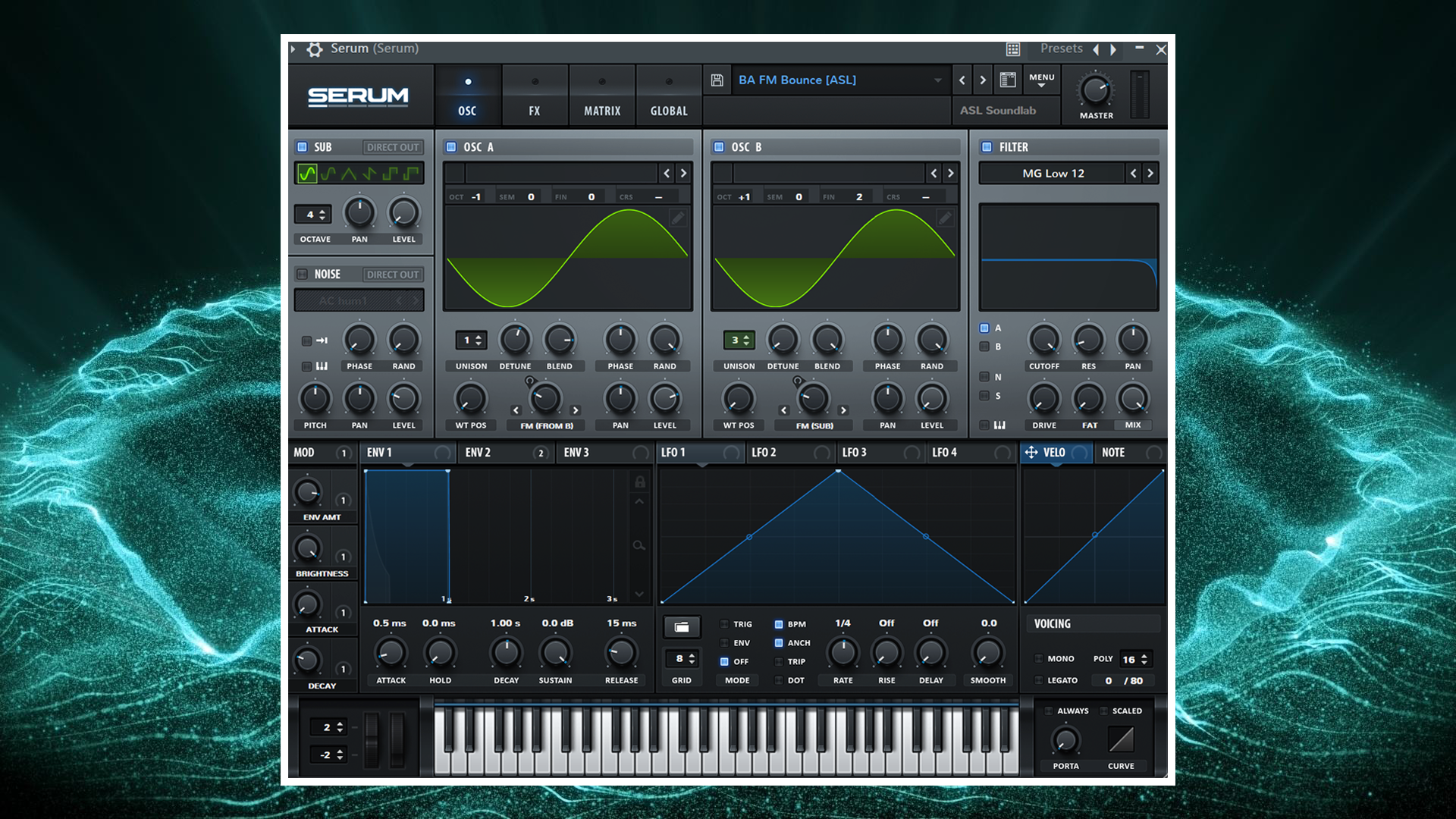Click the filter CUTOFF knob
Viewport: 1456px width, 819px height.
click(1043, 340)
